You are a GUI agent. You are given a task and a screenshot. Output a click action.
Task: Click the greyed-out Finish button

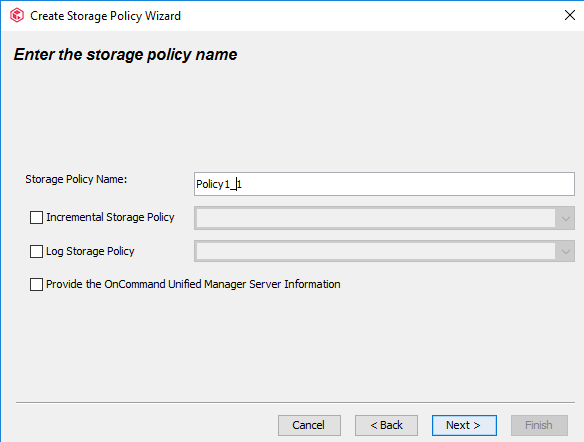pyautogui.click(x=539, y=425)
